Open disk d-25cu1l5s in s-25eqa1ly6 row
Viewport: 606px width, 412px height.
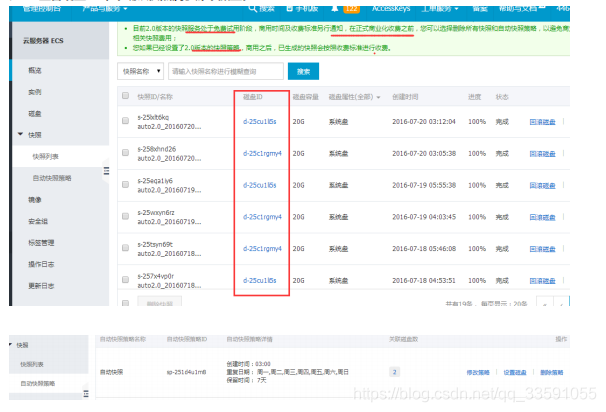point(260,185)
